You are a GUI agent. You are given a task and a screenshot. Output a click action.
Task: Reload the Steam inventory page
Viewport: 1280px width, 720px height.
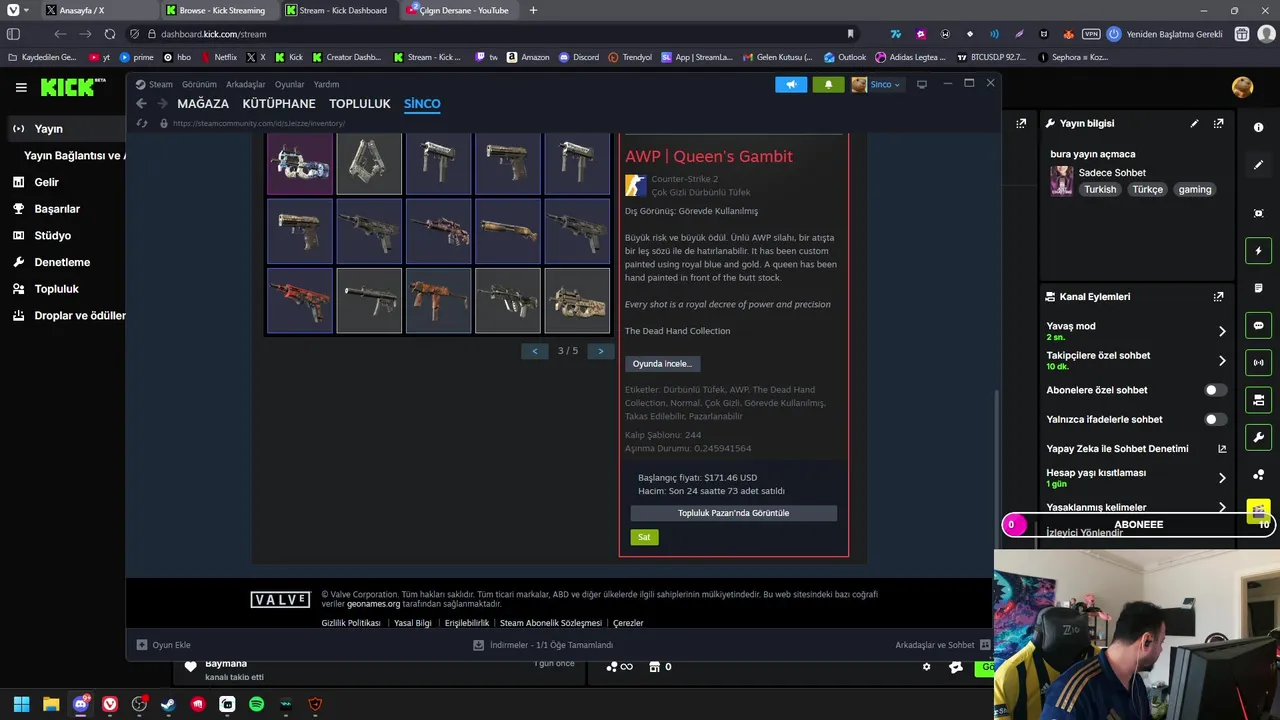pos(141,123)
